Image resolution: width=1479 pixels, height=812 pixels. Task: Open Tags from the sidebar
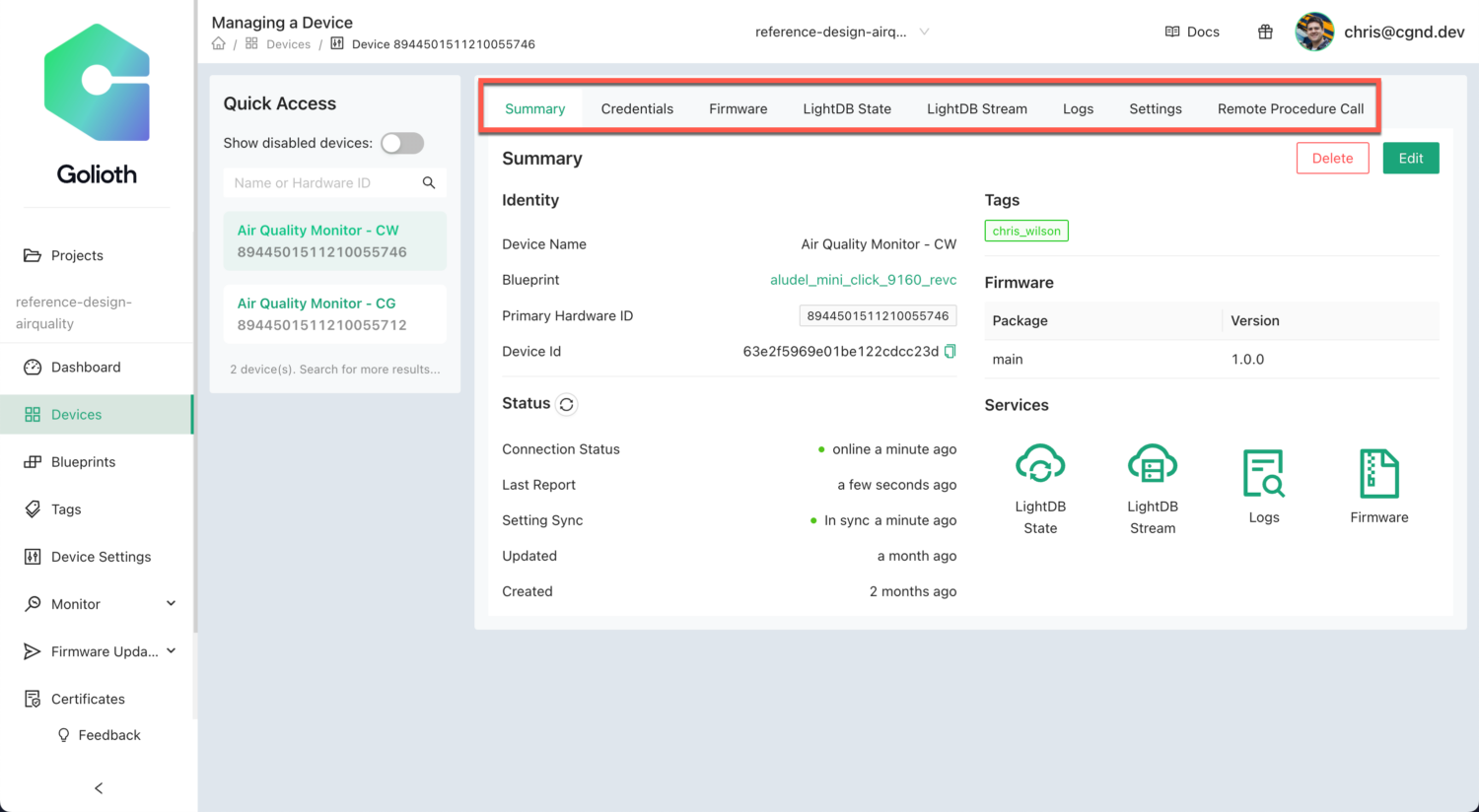point(69,508)
